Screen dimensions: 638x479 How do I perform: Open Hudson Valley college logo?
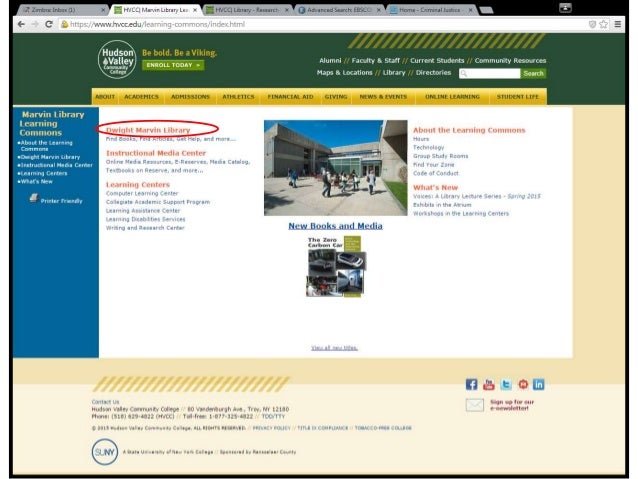[117, 59]
